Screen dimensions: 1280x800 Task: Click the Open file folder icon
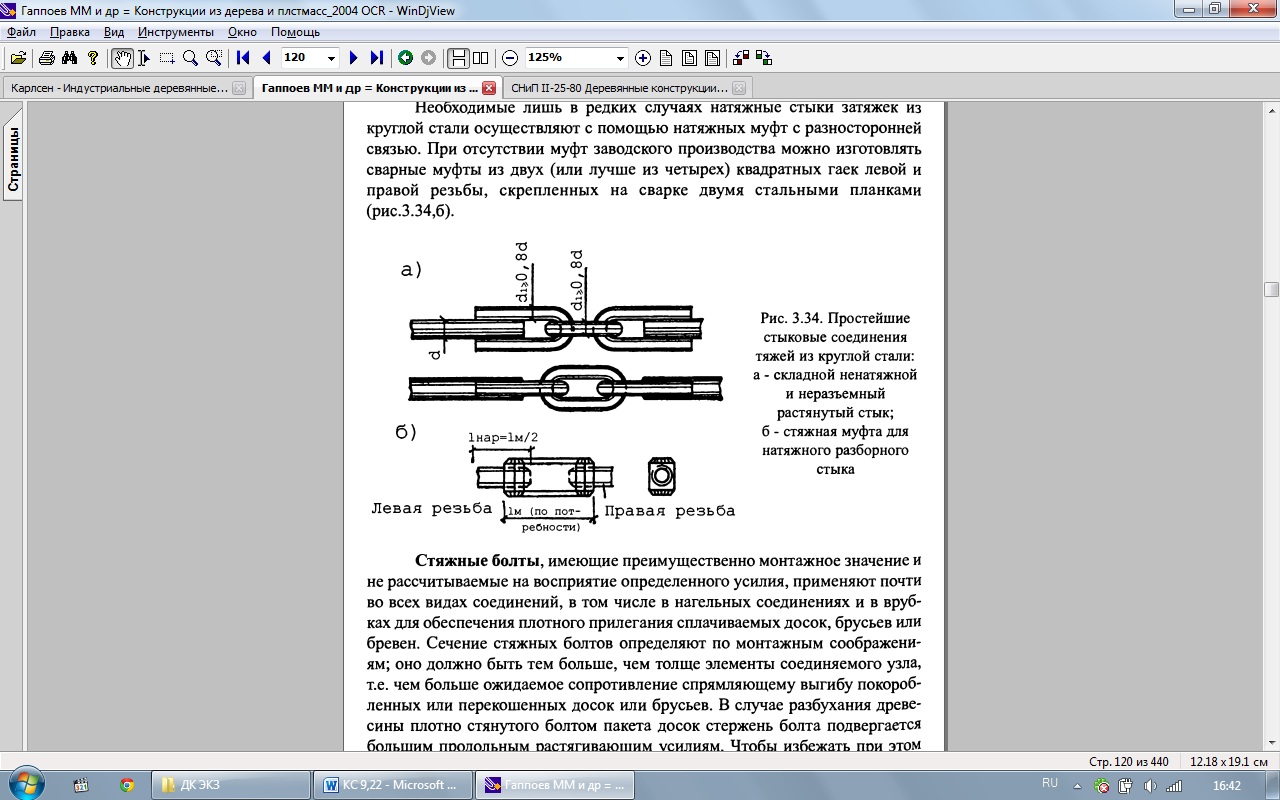coord(18,58)
